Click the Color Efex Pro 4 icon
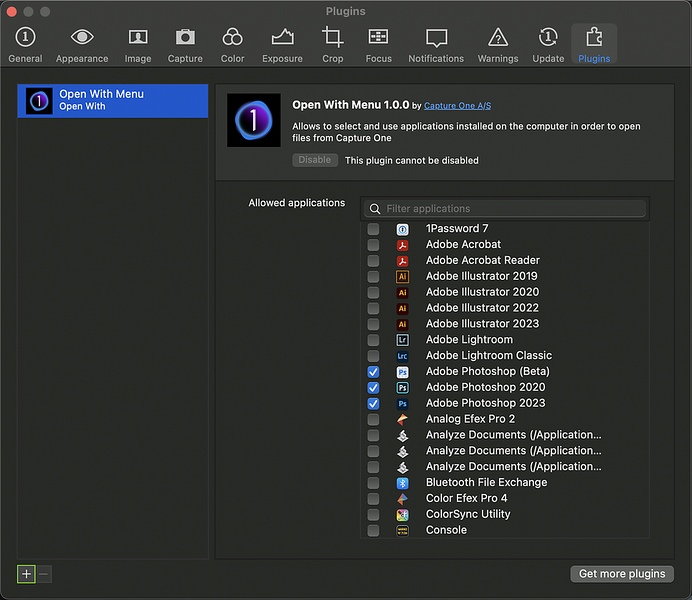Image resolution: width=692 pixels, height=600 pixels. point(402,499)
